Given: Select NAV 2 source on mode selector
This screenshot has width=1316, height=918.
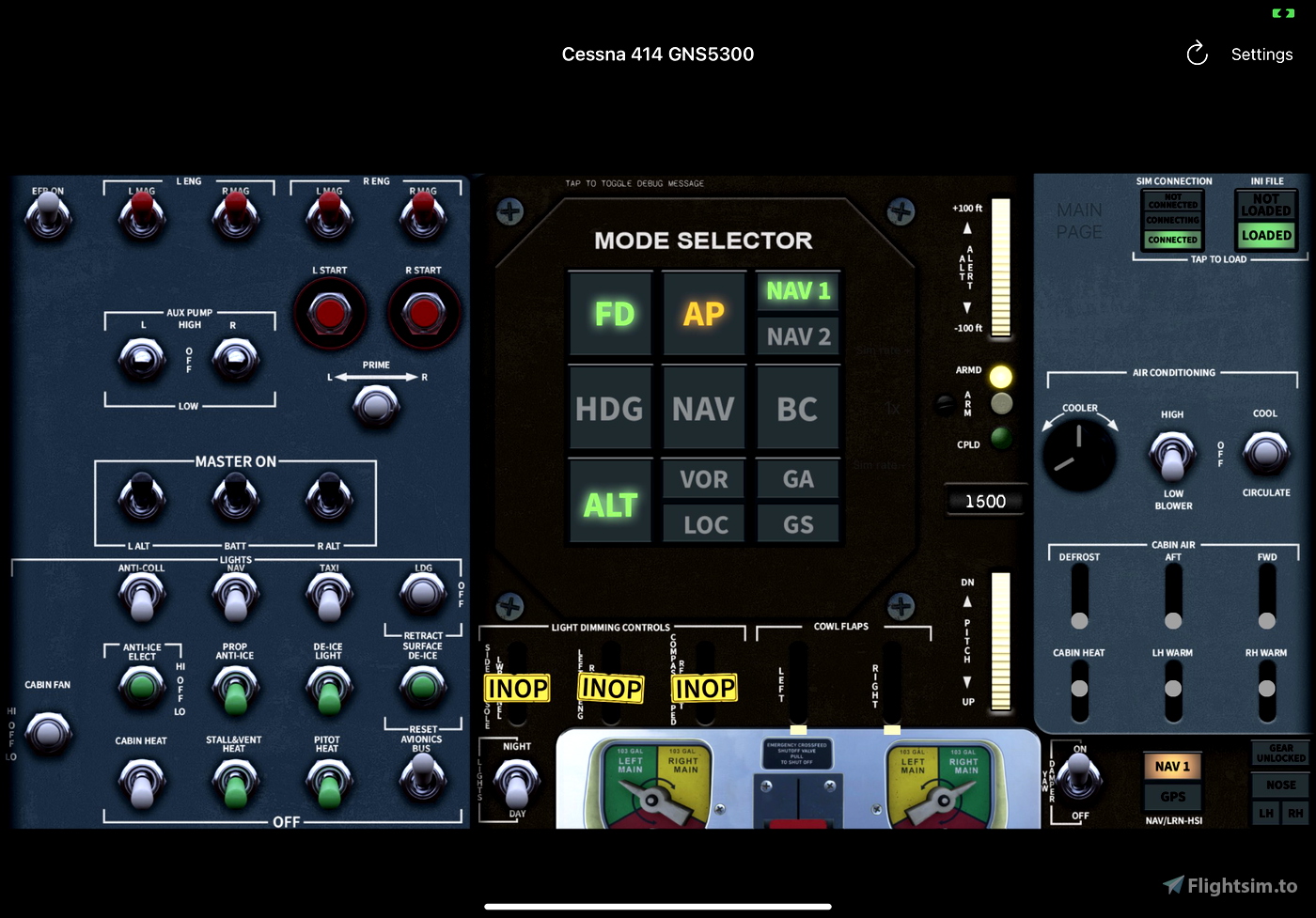Looking at the screenshot, I should pos(798,336).
